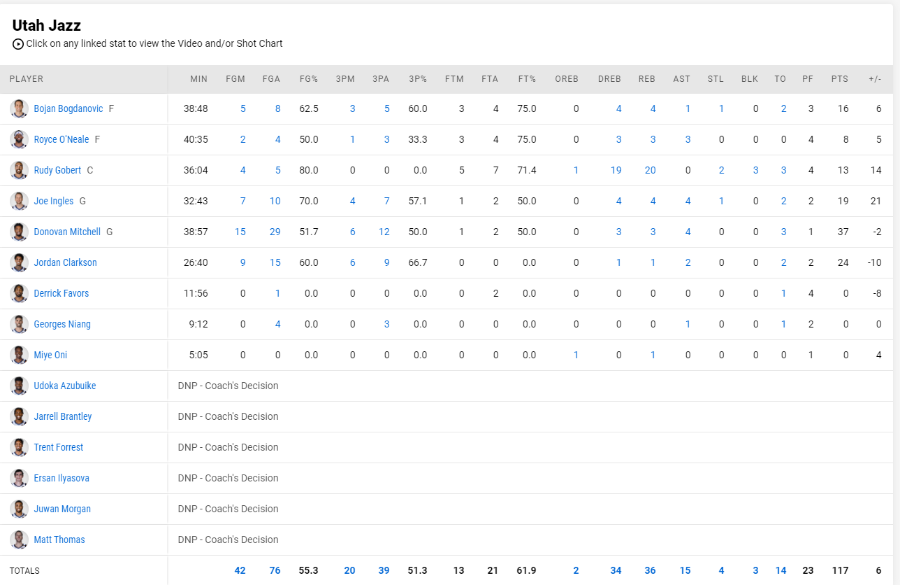This screenshot has height=585, width=900.
Task: Click Bojan Bogdanovic's headshot avatar
Action: click(19, 109)
